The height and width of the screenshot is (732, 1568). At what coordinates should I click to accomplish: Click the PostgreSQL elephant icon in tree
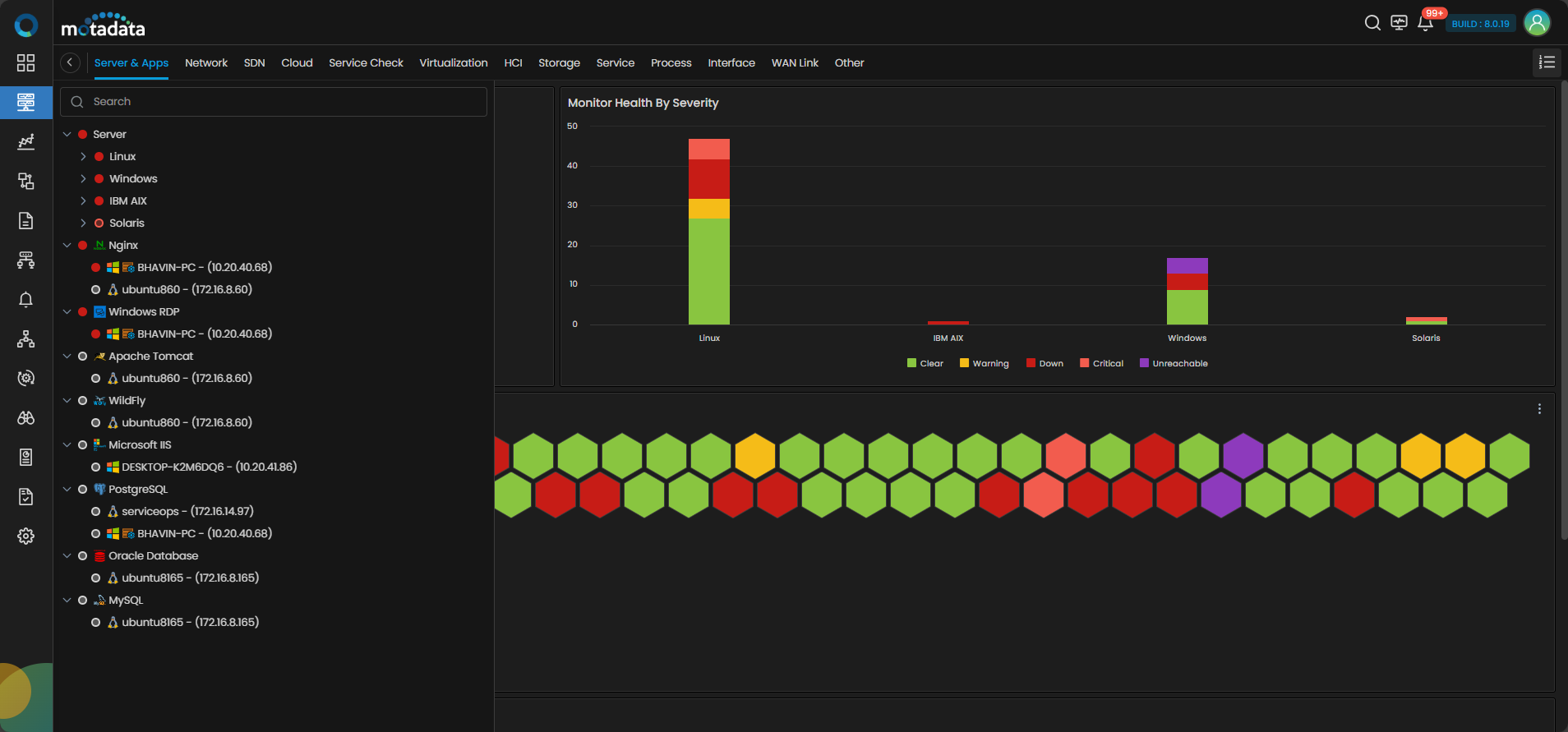(99, 489)
